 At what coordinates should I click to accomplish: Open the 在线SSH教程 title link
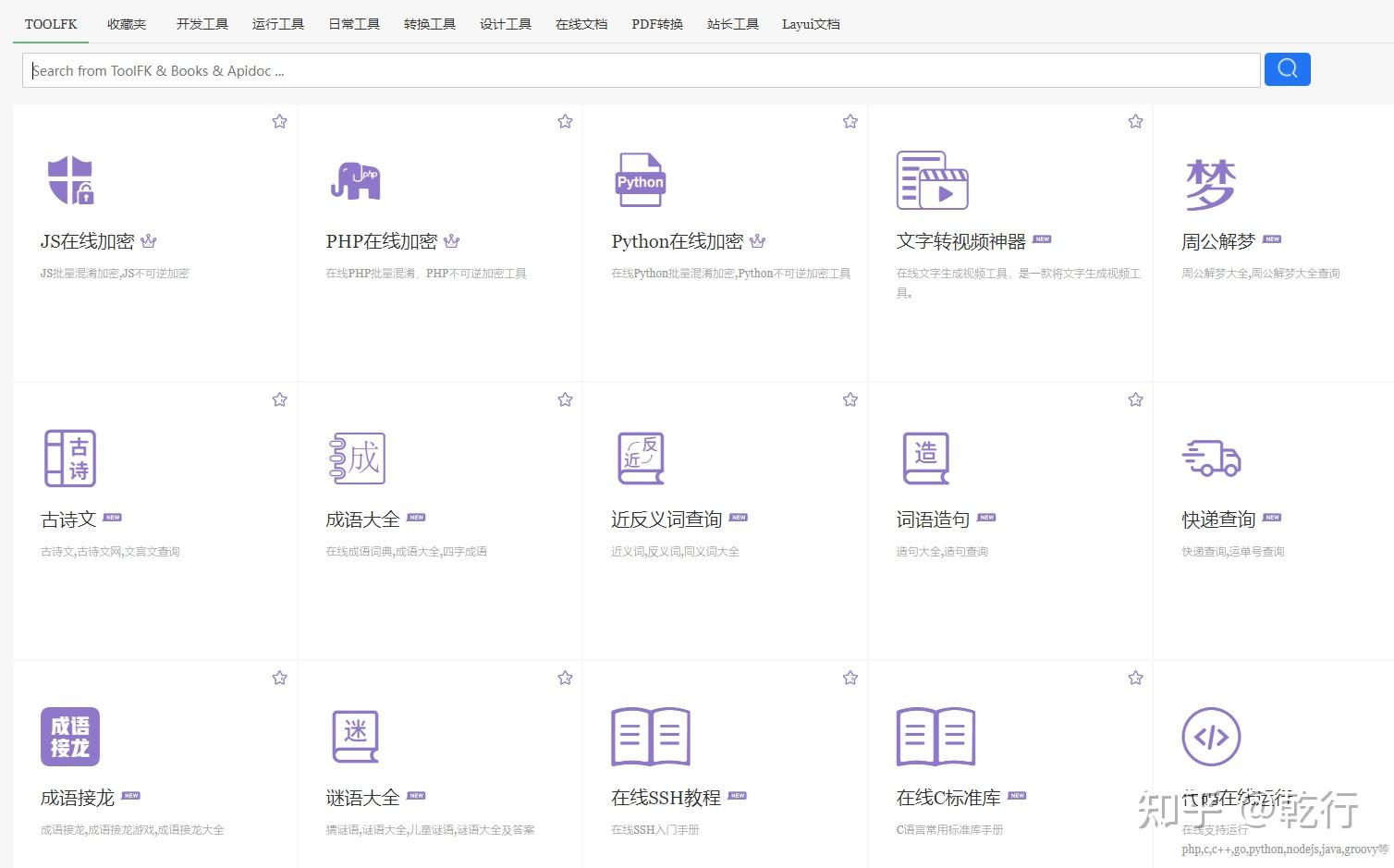click(x=666, y=798)
